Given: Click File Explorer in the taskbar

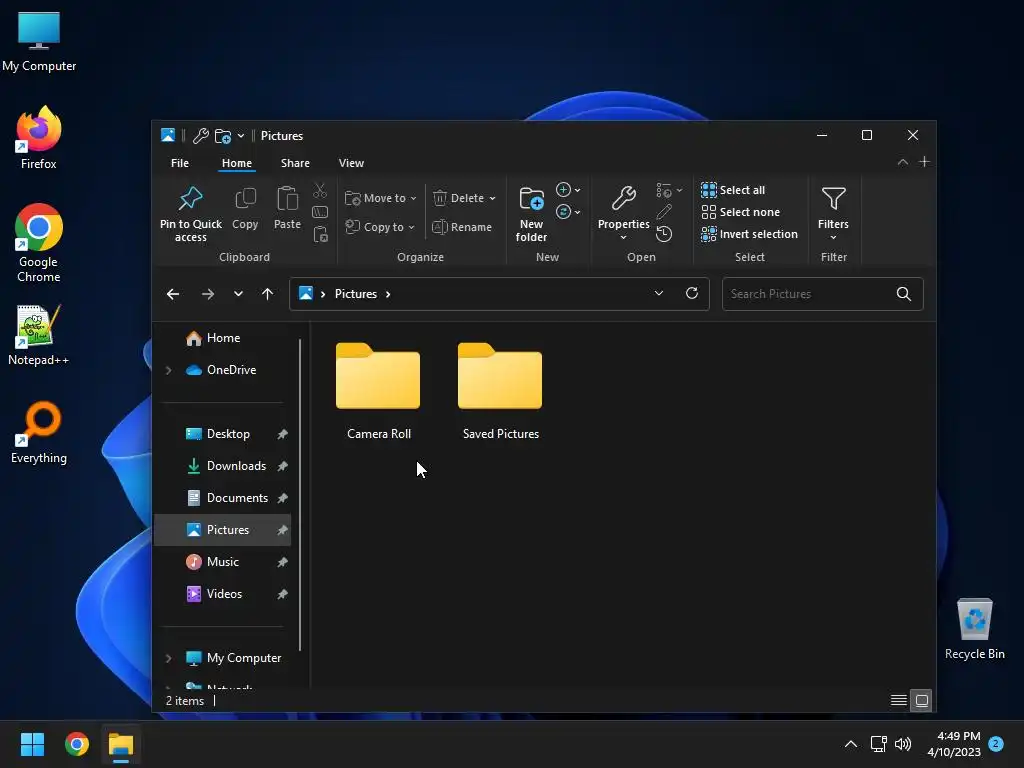Looking at the screenshot, I should (121, 744).
